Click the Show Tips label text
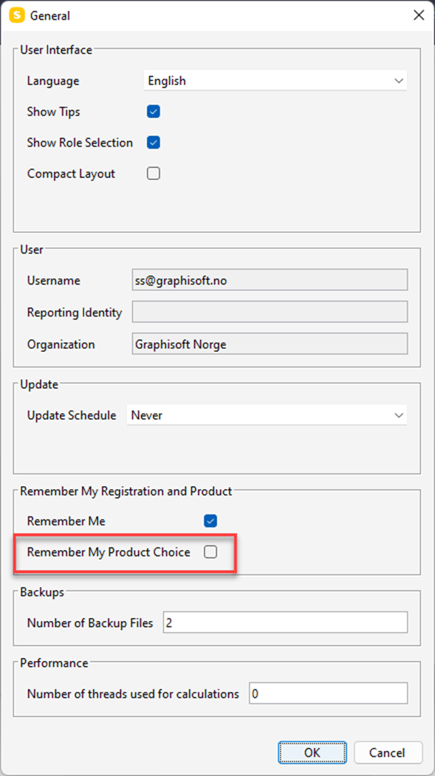Viewport: 435px width, 776px height. pos(53,112)
